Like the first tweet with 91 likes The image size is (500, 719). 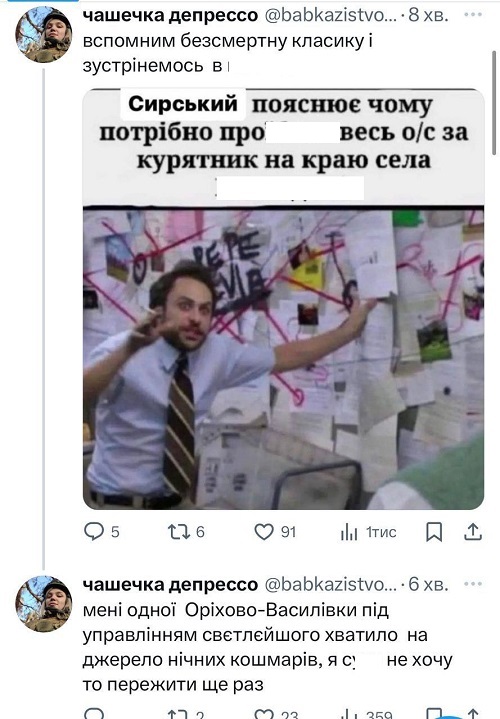[264, 531]
